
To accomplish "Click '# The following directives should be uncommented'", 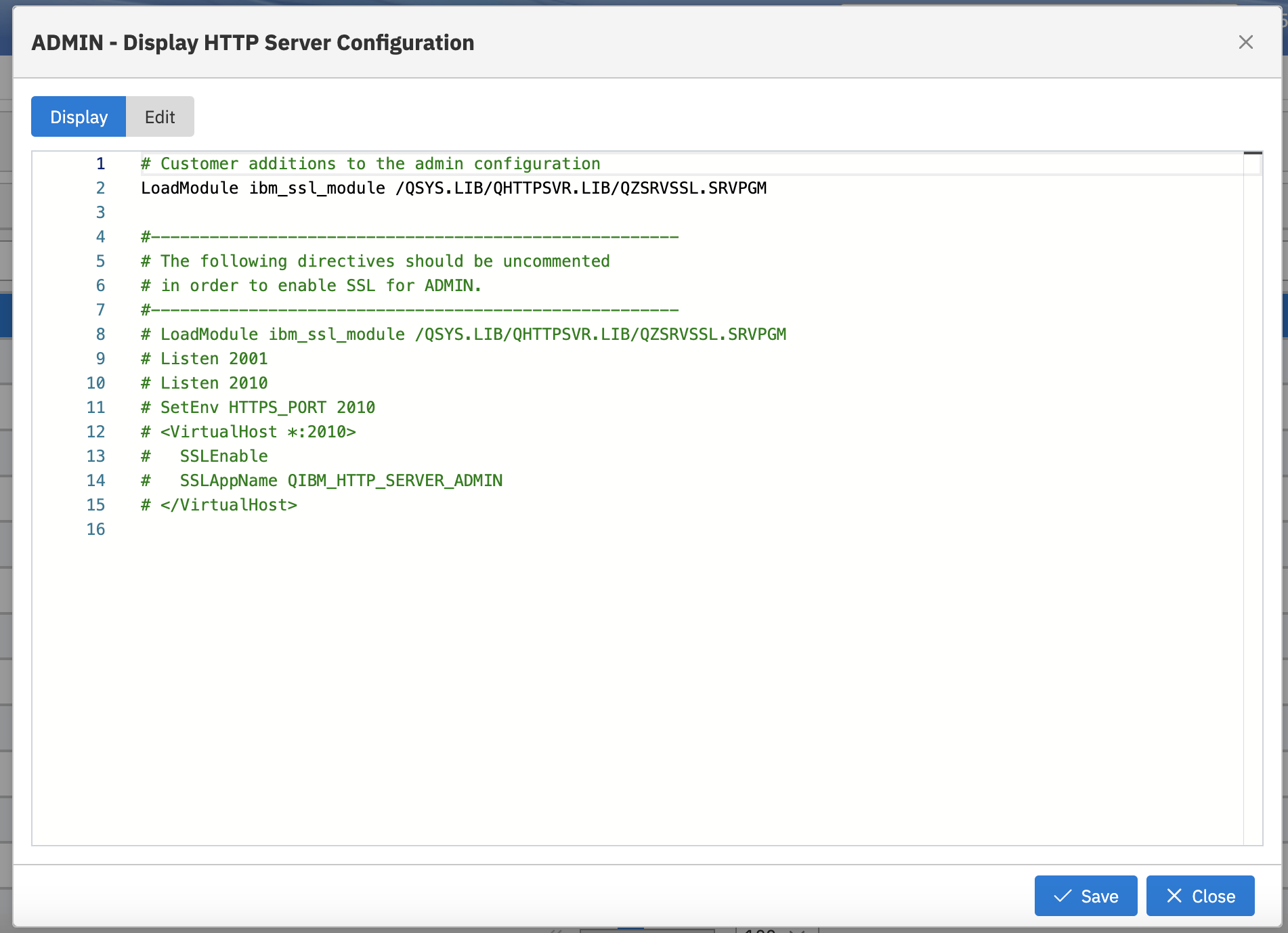I will [x=375, y=261].
